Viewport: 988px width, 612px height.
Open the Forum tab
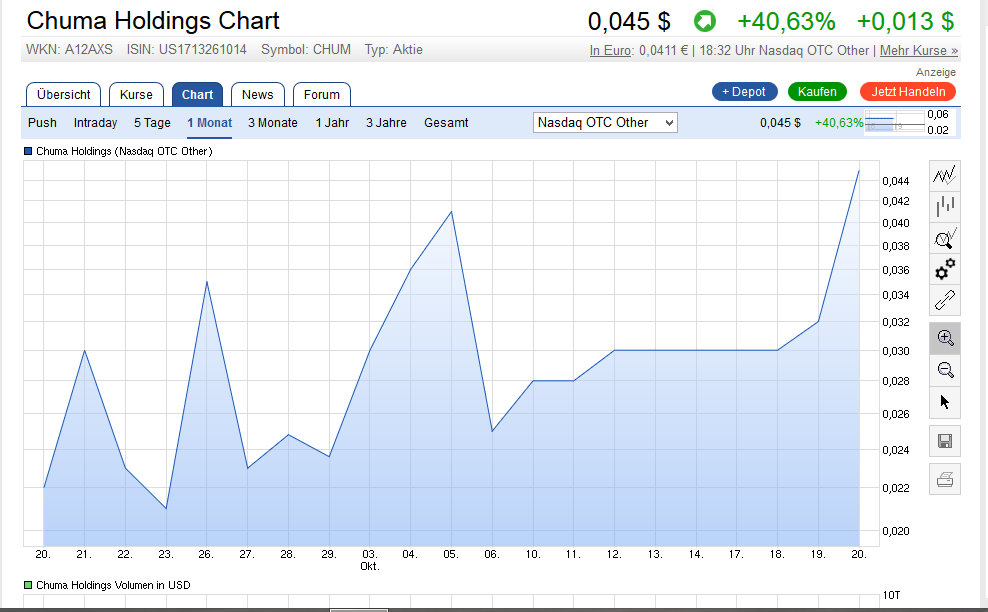[x=322, y=95]
